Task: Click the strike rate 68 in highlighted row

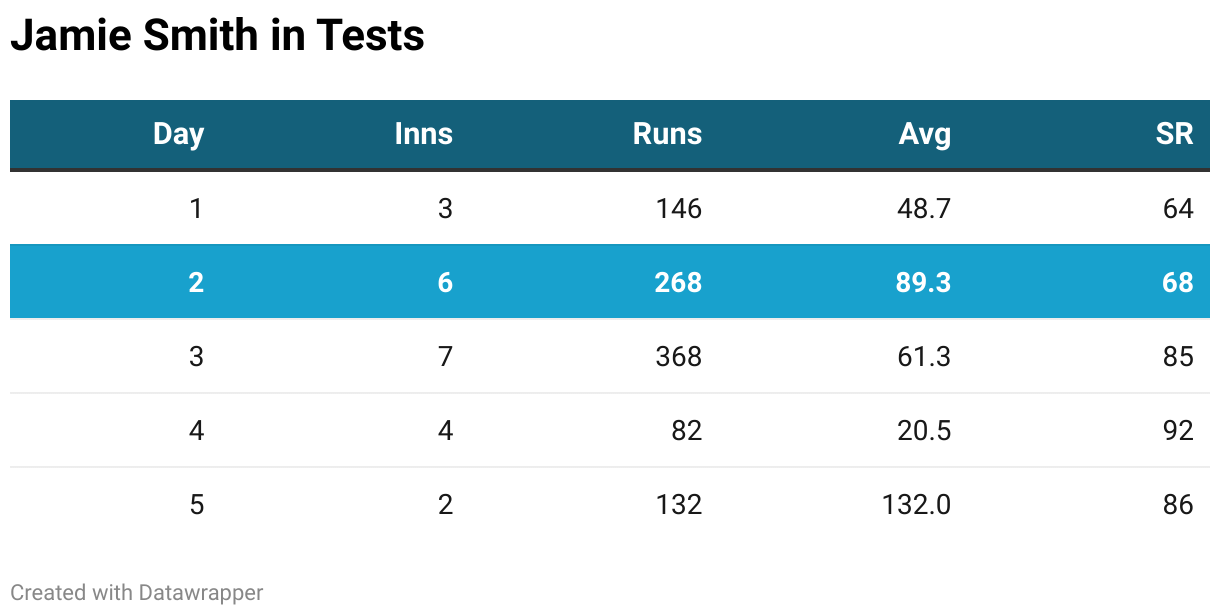Action: pos(1178,282)
